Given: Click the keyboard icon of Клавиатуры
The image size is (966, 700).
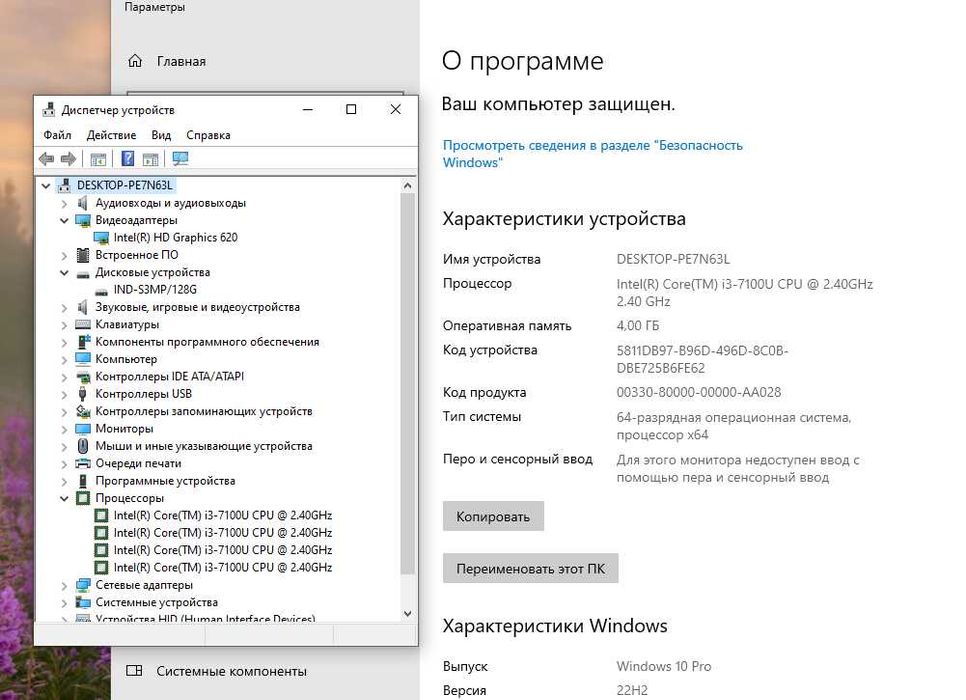Looking at the screenshot, I should tap(83, 324).
